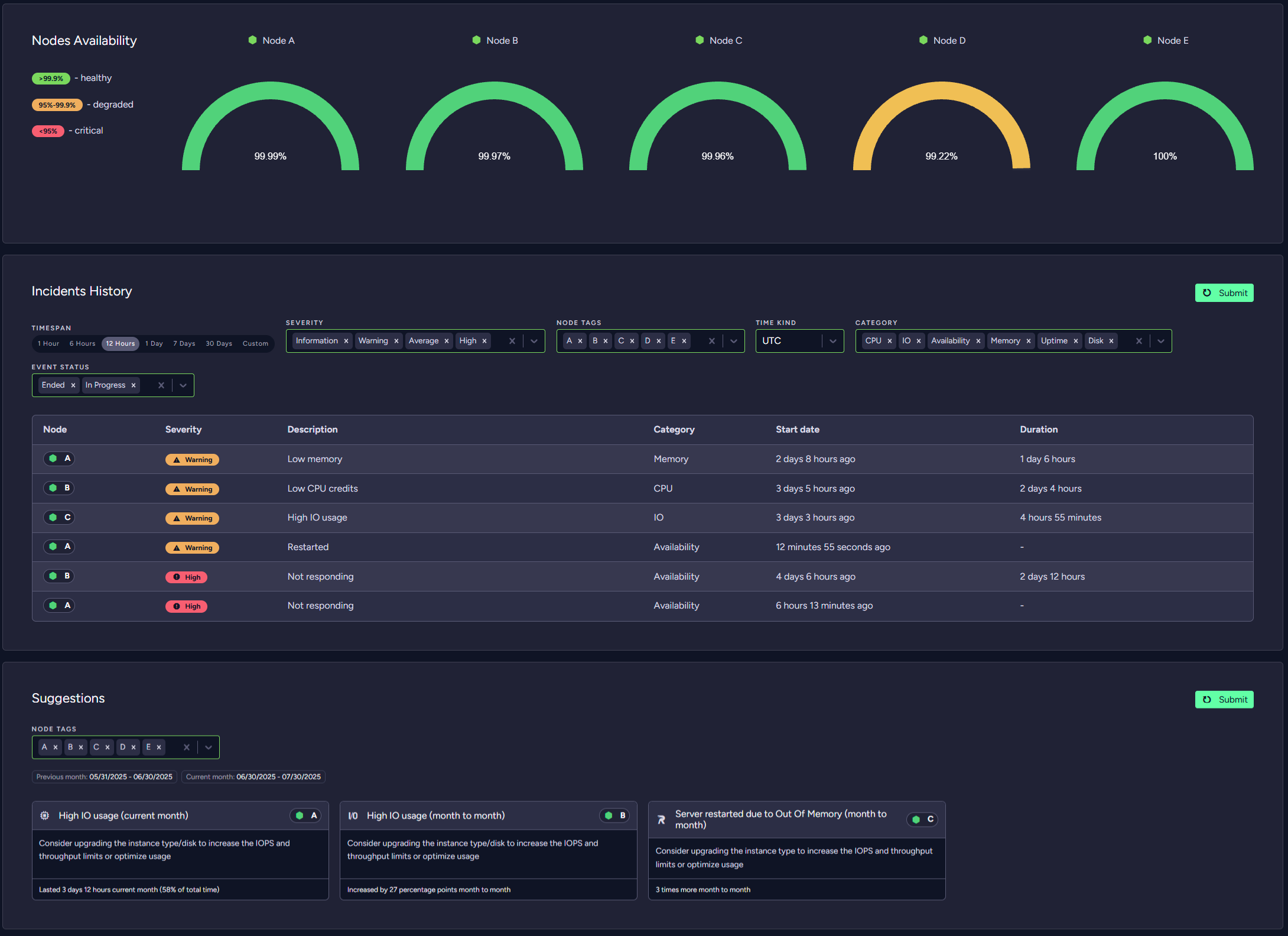Remove the Warning severity filter chip
Image resolution: width=1288 pixels, height=936 pixels.
[396, 340]
